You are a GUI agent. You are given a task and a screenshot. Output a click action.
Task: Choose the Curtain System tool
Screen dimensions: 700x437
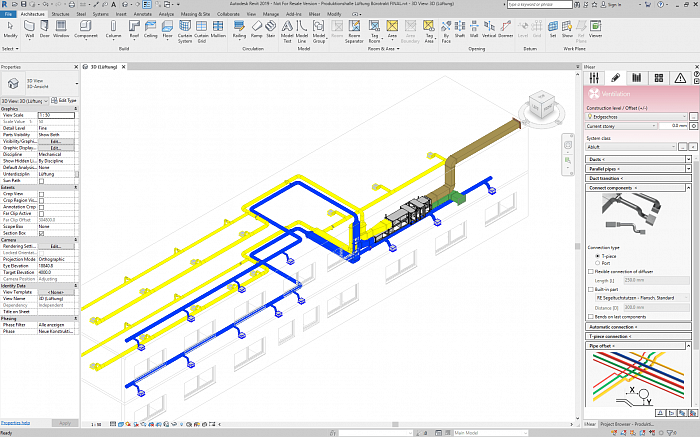coord(185,32)
